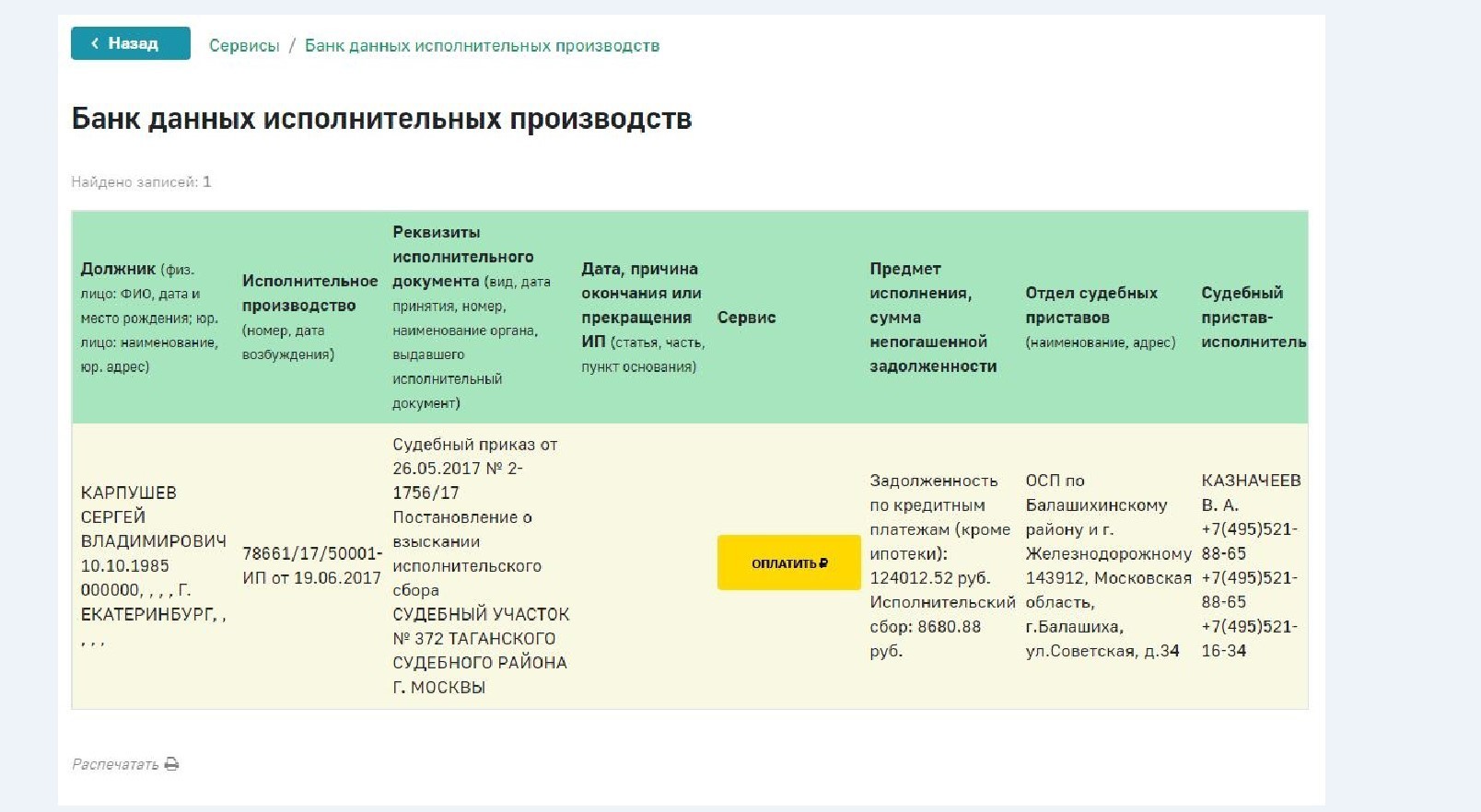The image size is (1481, 812).
Task: Select the case number 78661/17/50001-ИП cell
Action: 311,565
